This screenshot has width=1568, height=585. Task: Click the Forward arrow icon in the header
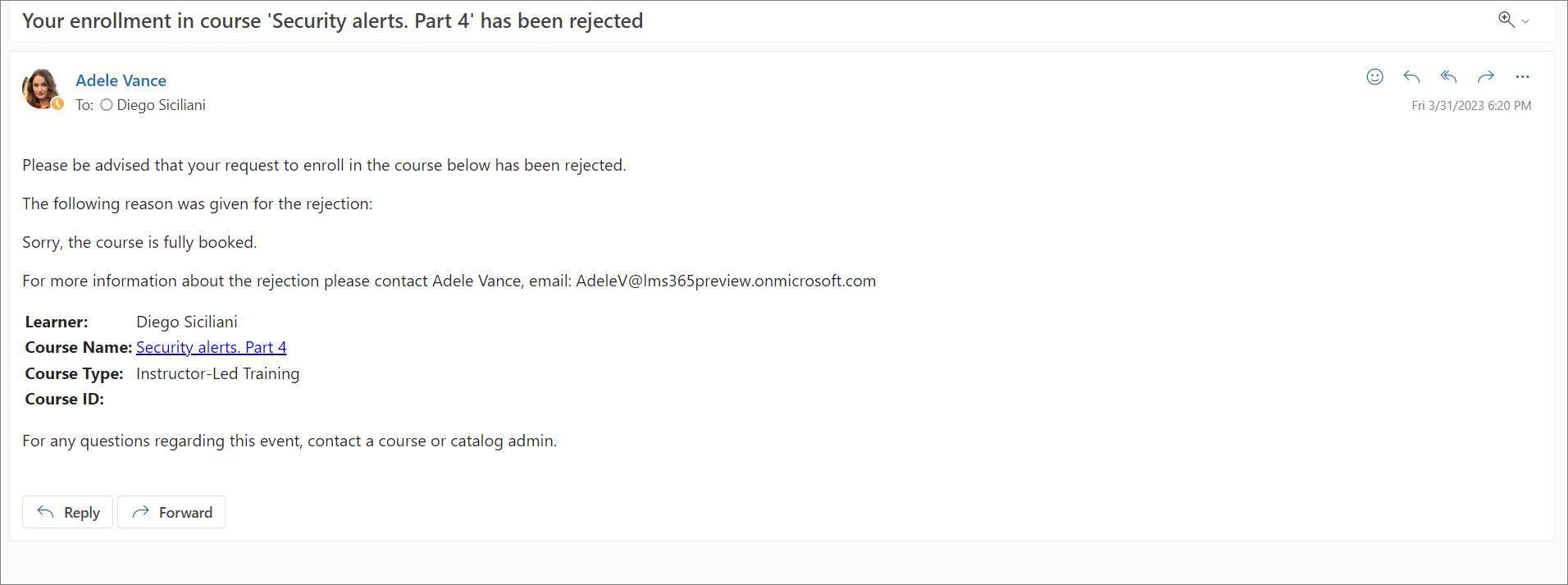pyautogui.click(x=1485, y=77)
